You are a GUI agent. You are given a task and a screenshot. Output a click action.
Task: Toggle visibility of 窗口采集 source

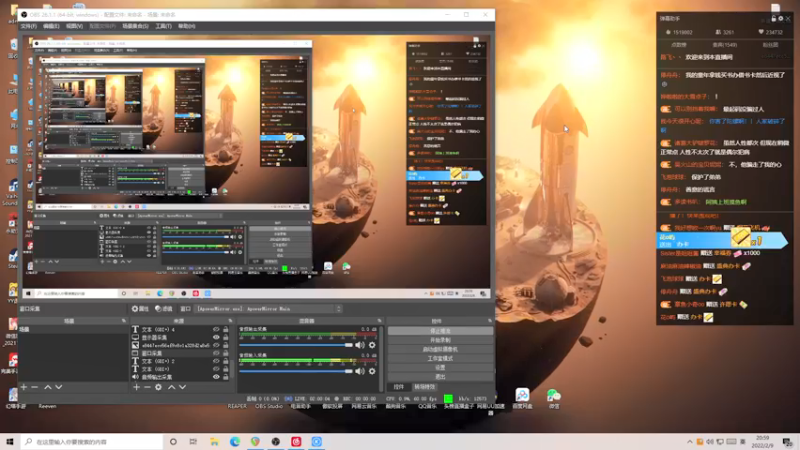pyautogui.click(x=216, y=353)
